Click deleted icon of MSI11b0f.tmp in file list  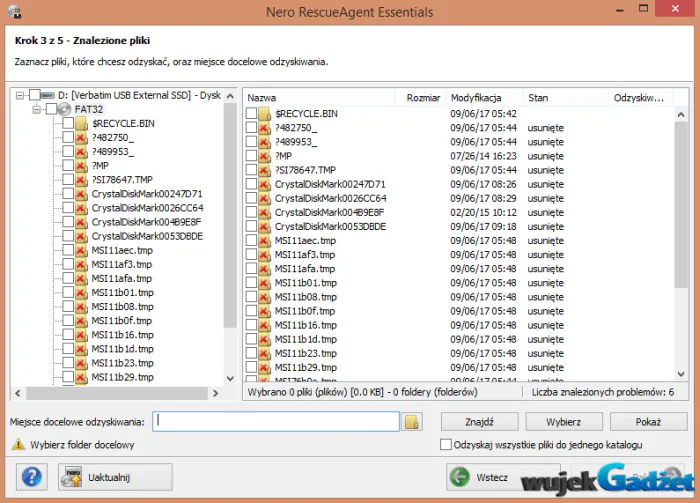pyautogui.click(x=265, y=311)
